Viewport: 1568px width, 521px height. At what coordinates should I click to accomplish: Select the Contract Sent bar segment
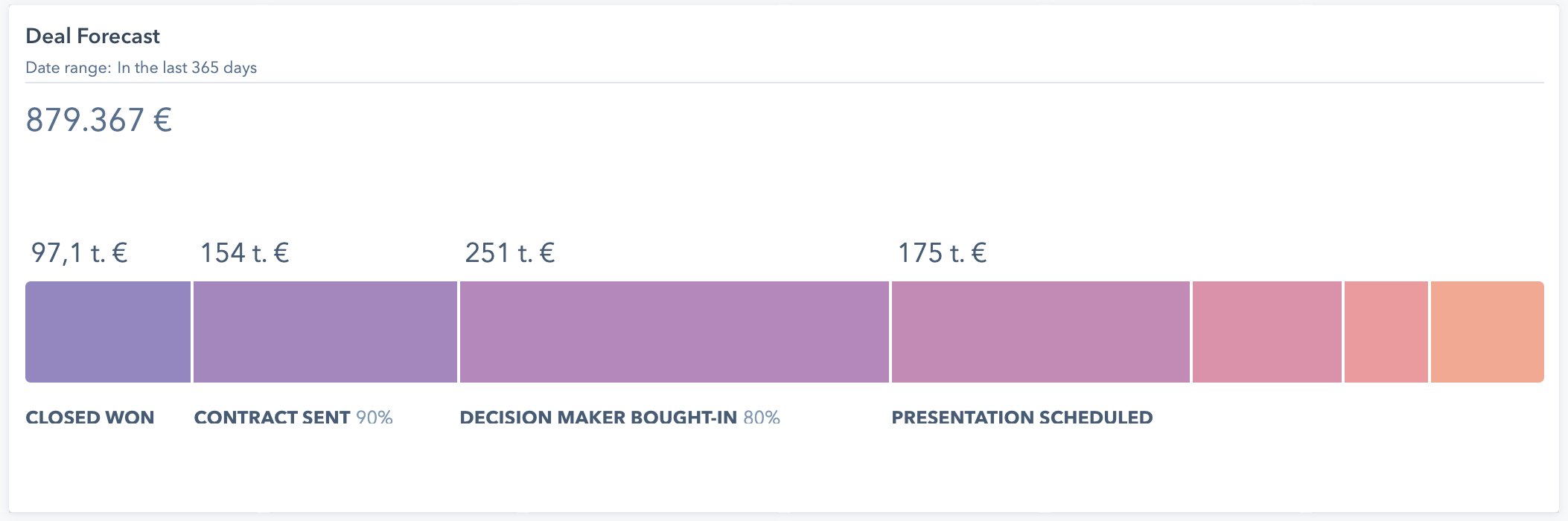325,332
